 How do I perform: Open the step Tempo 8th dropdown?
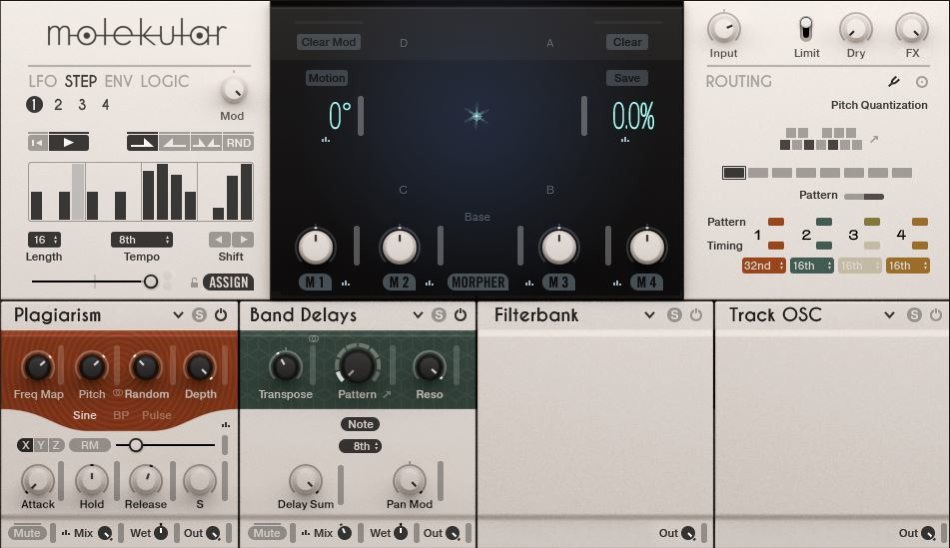[x=141, y=240]
